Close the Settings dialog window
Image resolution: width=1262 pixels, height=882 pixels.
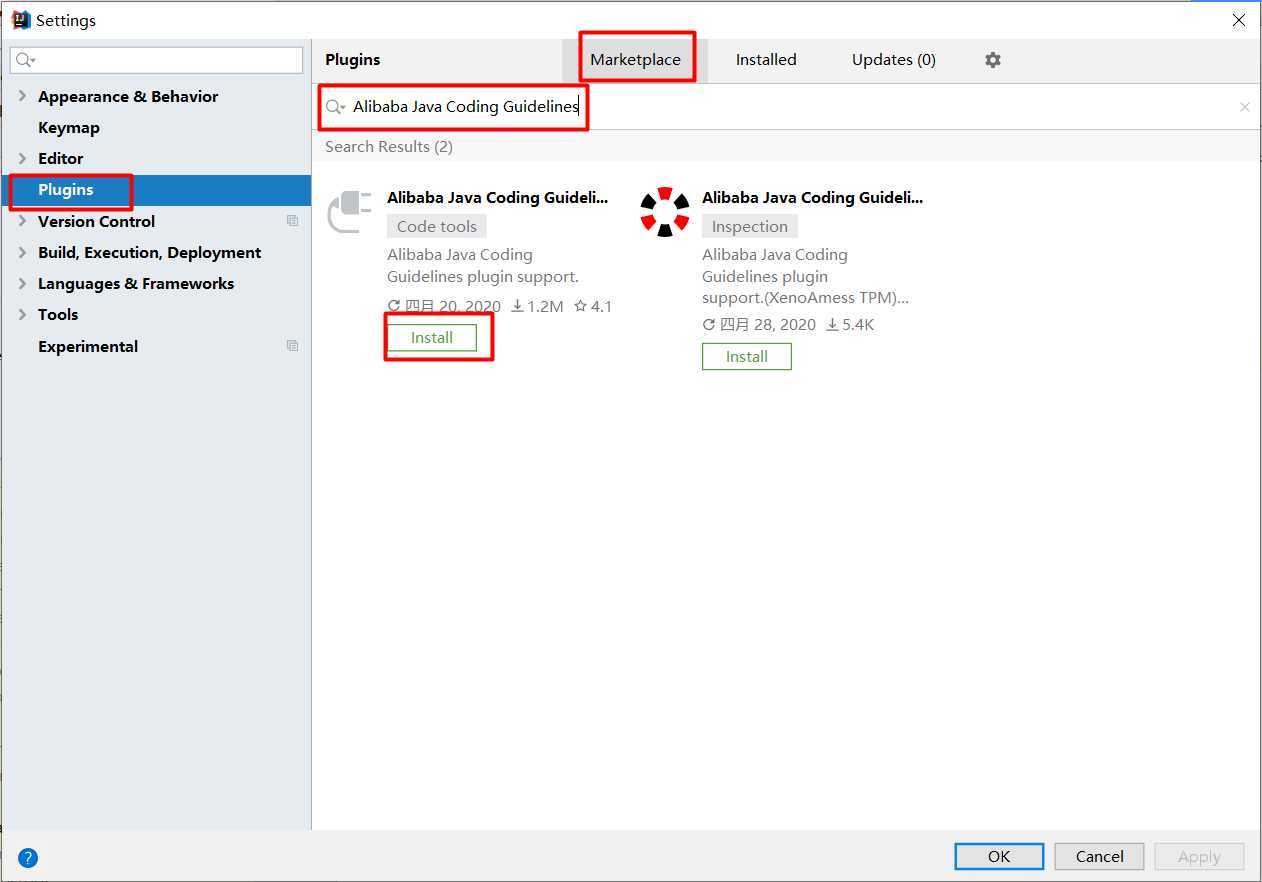pos(1239,20)
